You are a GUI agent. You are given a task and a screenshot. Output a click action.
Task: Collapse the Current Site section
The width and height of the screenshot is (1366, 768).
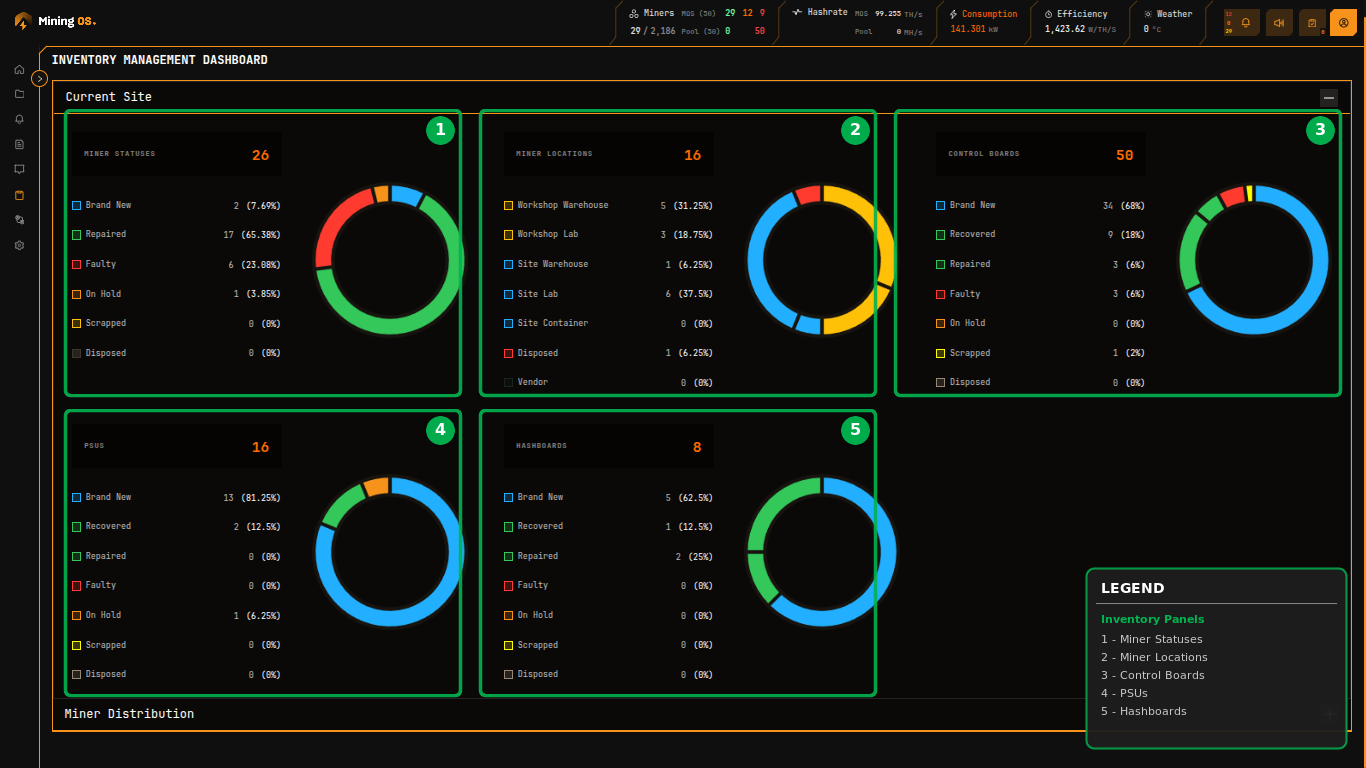click(1329, 98)
